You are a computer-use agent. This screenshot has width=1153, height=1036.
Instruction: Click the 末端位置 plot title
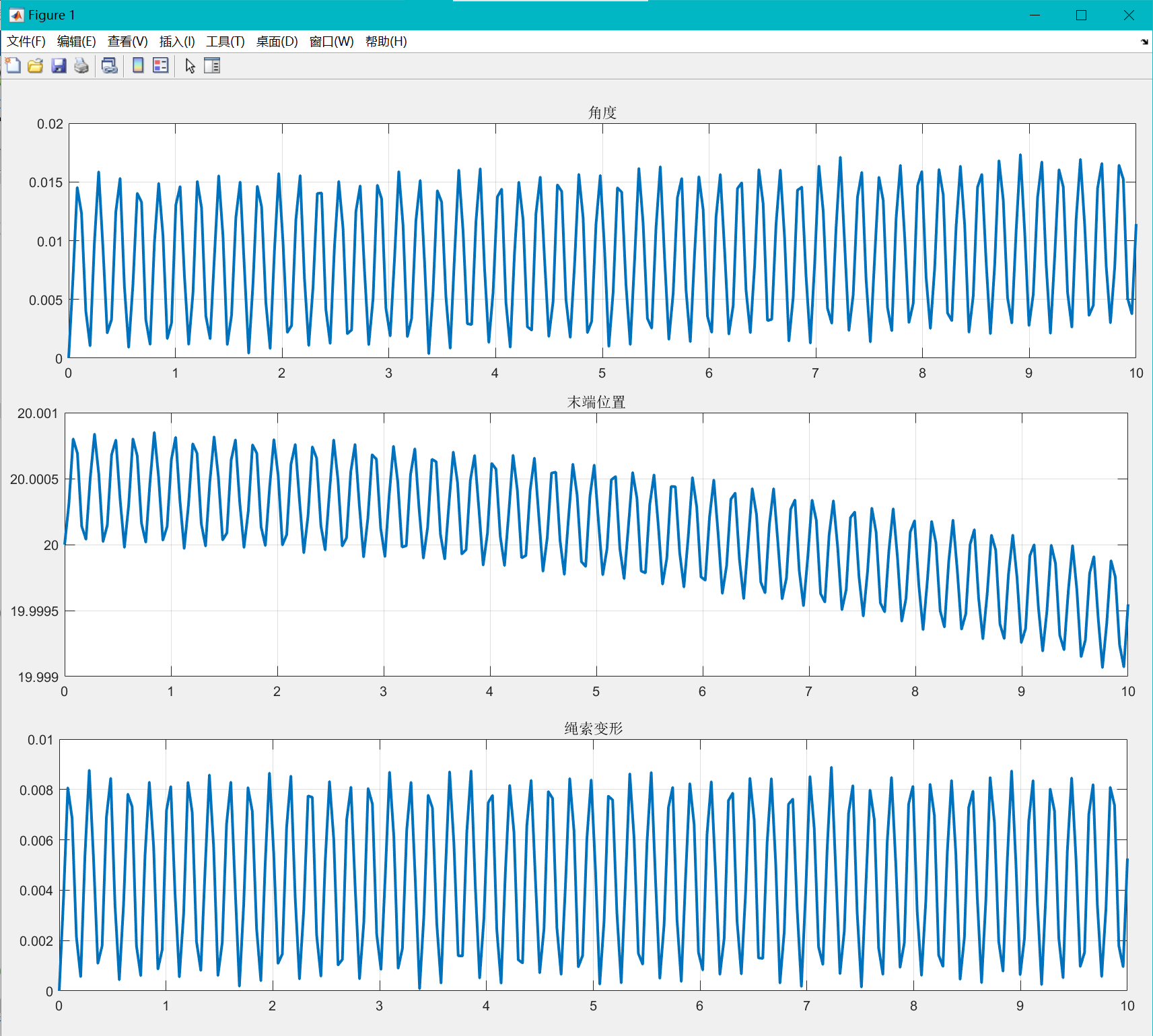(596, 402)
